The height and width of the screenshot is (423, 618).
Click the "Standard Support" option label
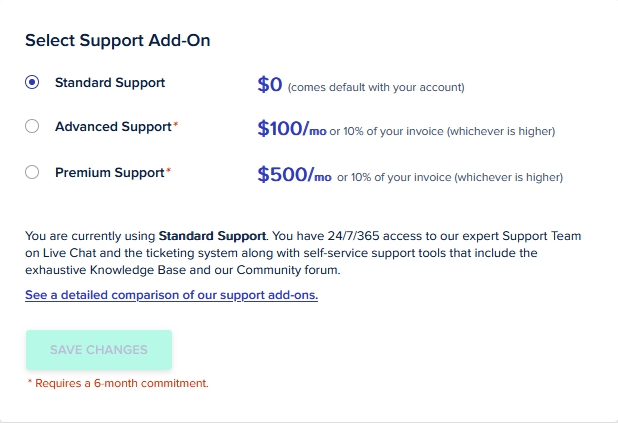pos(110,83)
